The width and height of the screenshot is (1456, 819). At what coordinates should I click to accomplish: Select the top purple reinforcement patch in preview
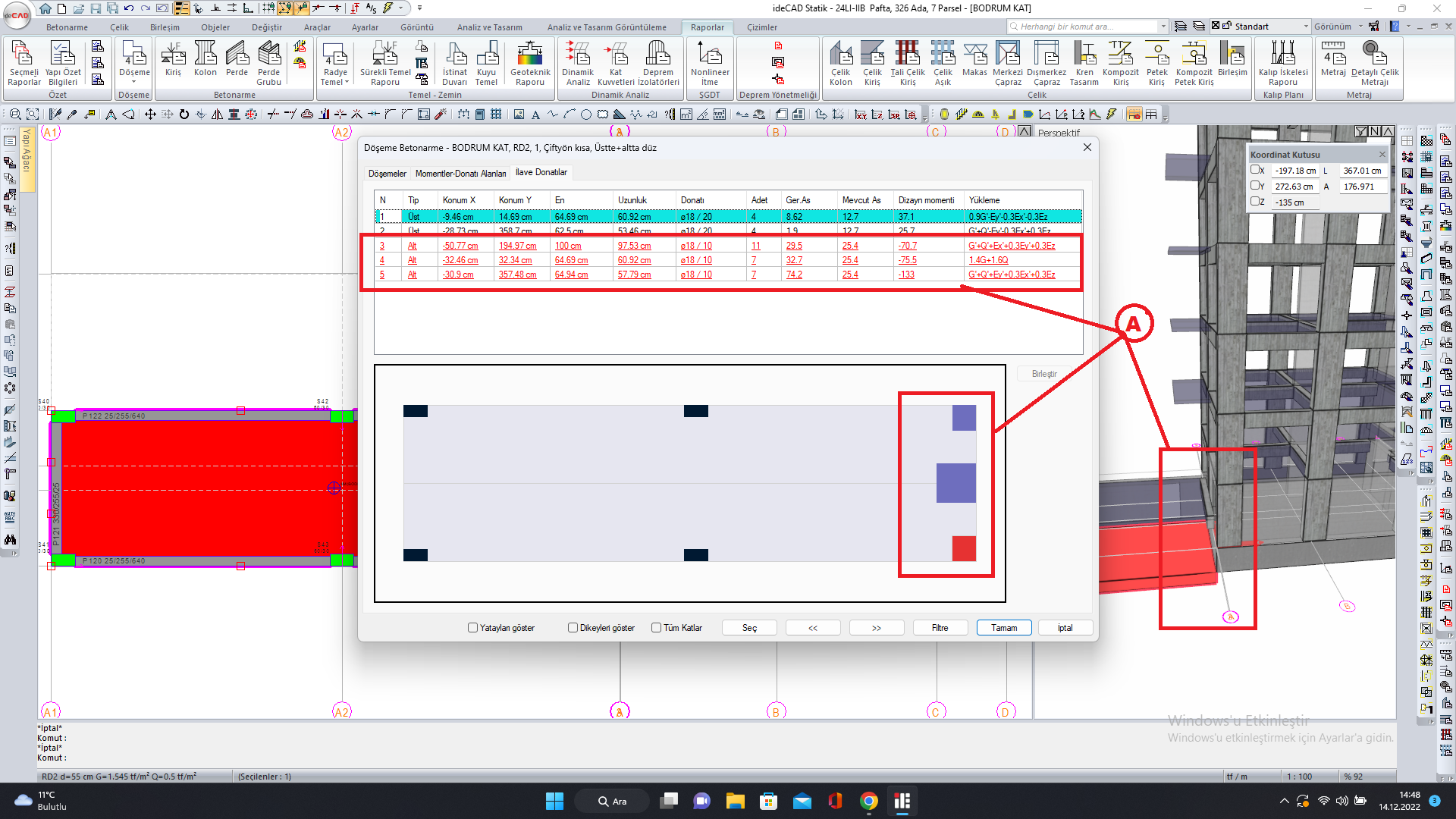(964, 418)
